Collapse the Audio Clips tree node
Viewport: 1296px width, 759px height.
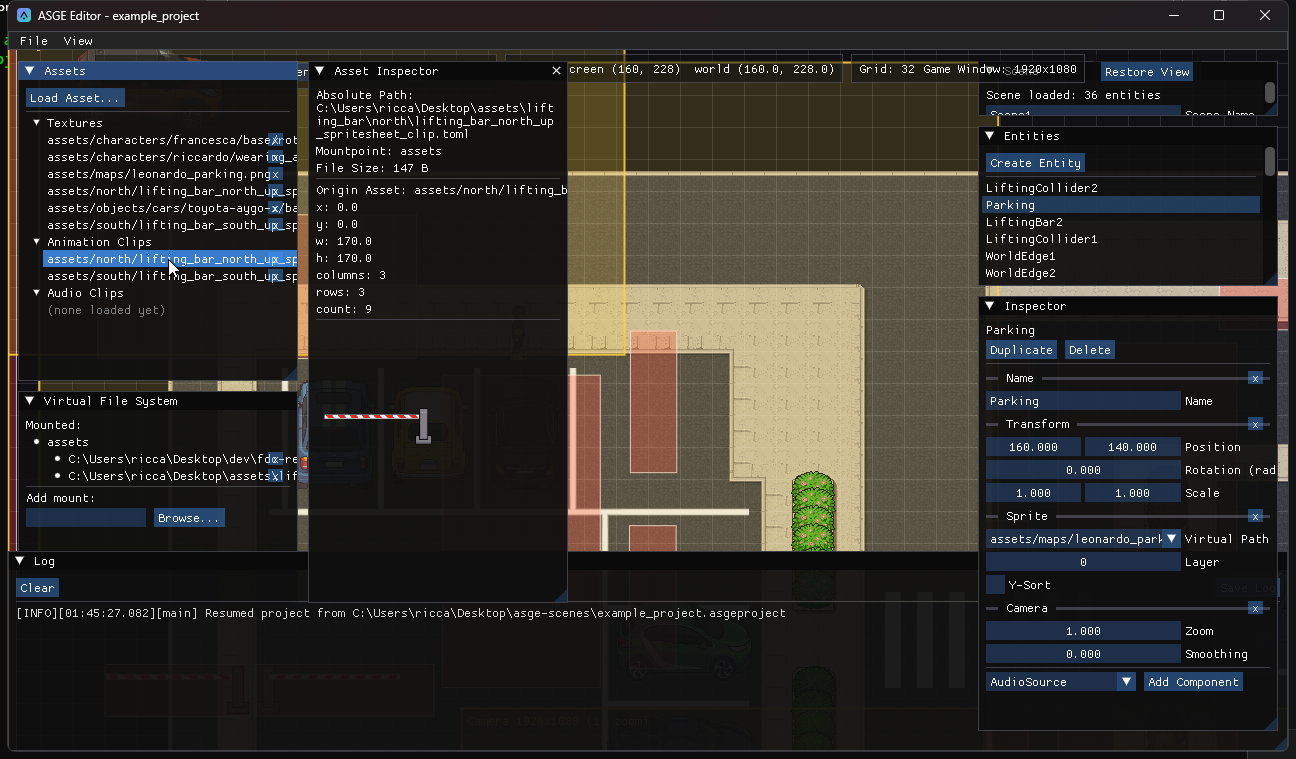click(x=37, y=293)
